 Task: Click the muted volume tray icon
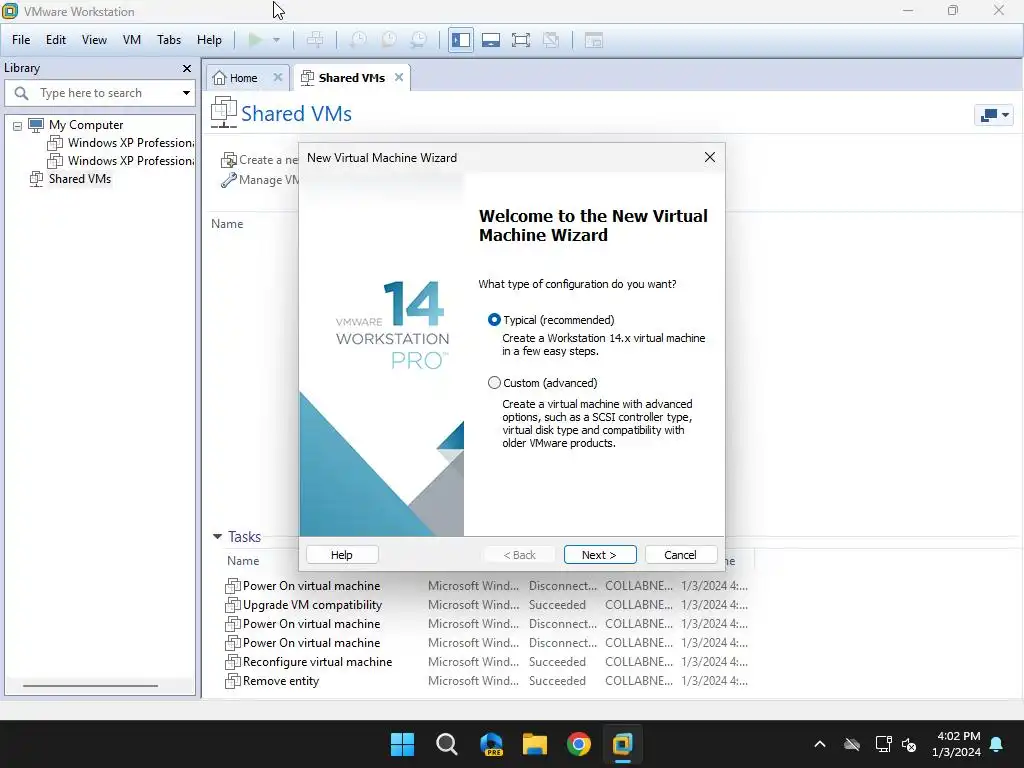point(909,744)
